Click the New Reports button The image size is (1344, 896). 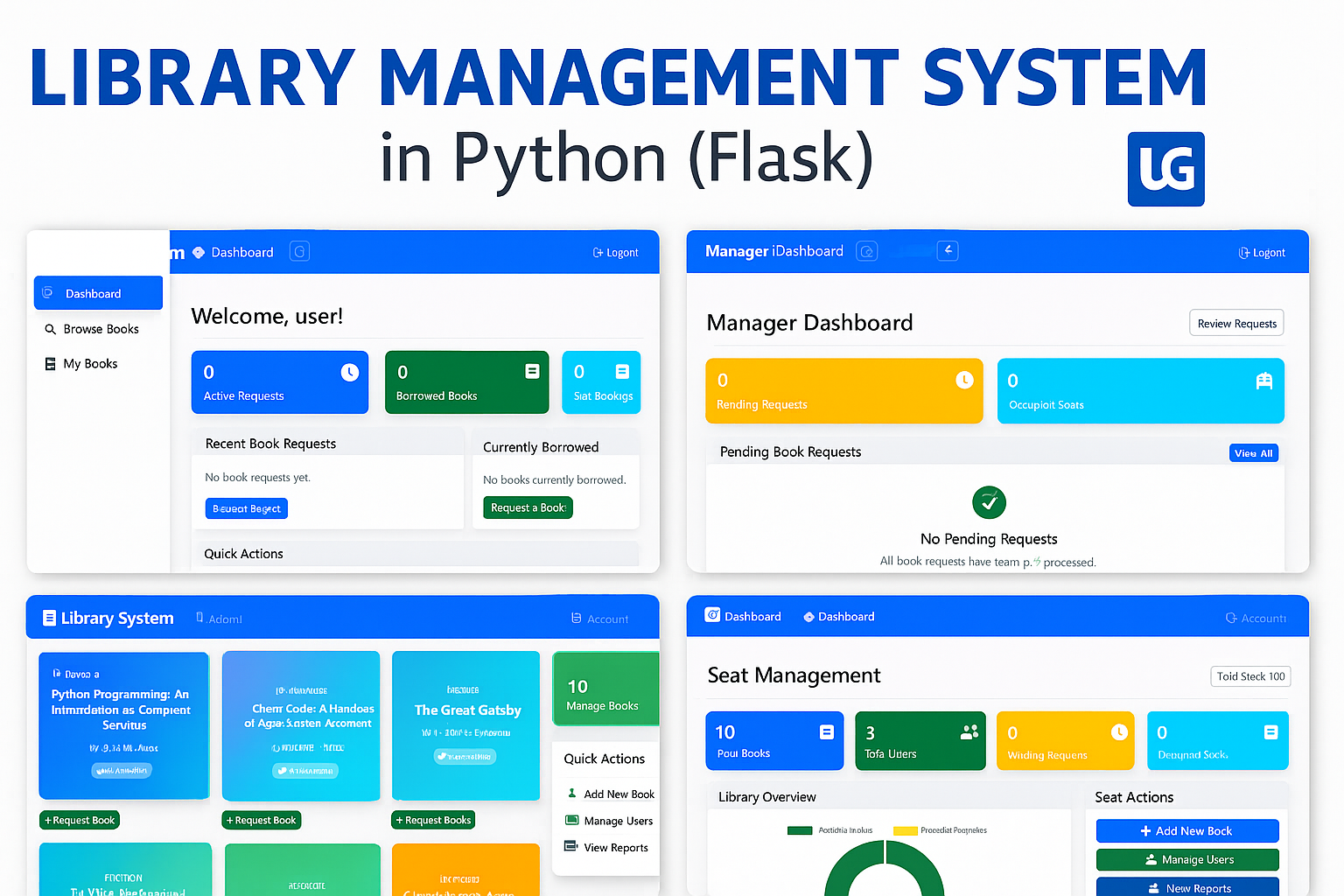click(1187, 886)
